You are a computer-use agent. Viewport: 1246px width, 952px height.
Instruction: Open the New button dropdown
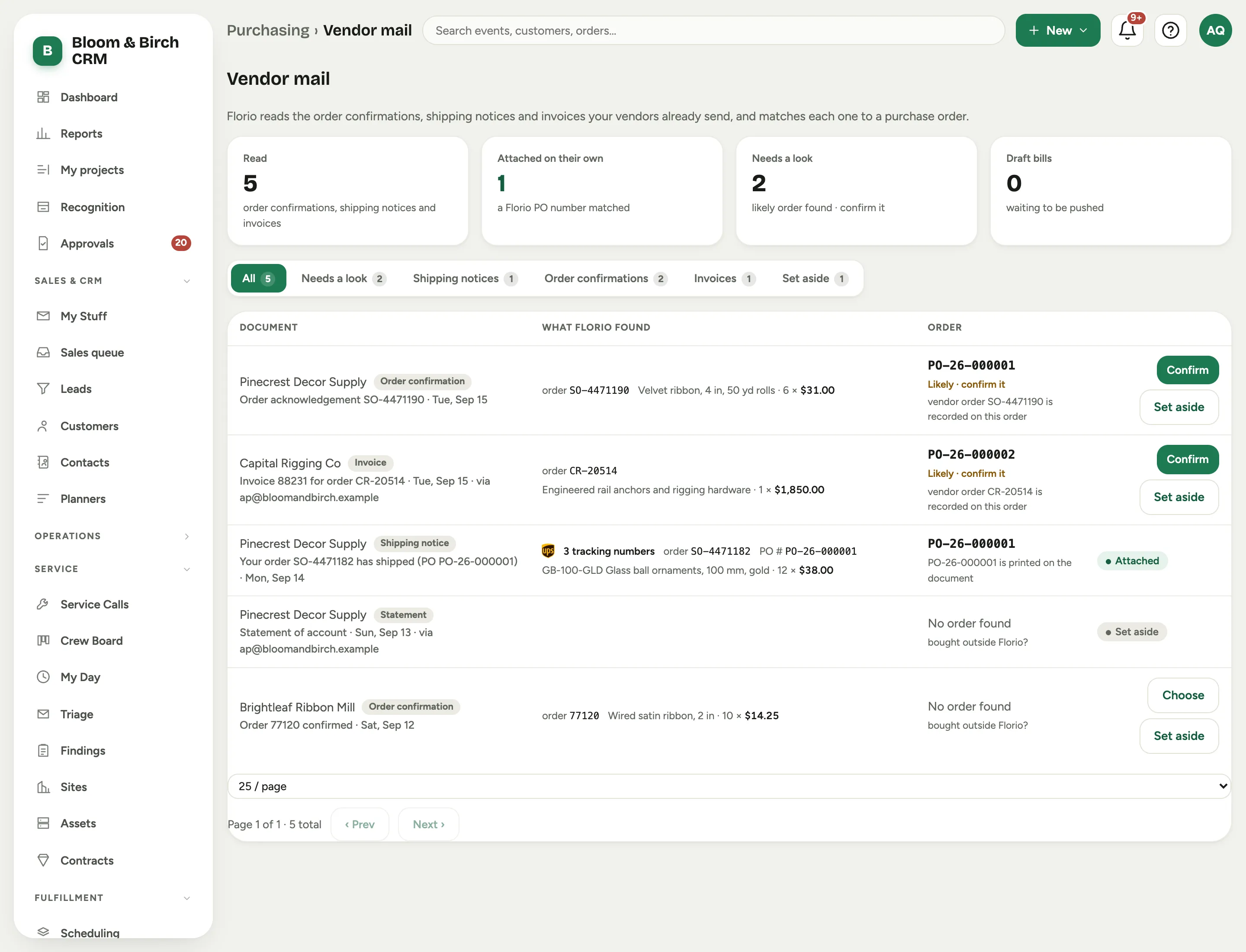[x=1058, y=31]
